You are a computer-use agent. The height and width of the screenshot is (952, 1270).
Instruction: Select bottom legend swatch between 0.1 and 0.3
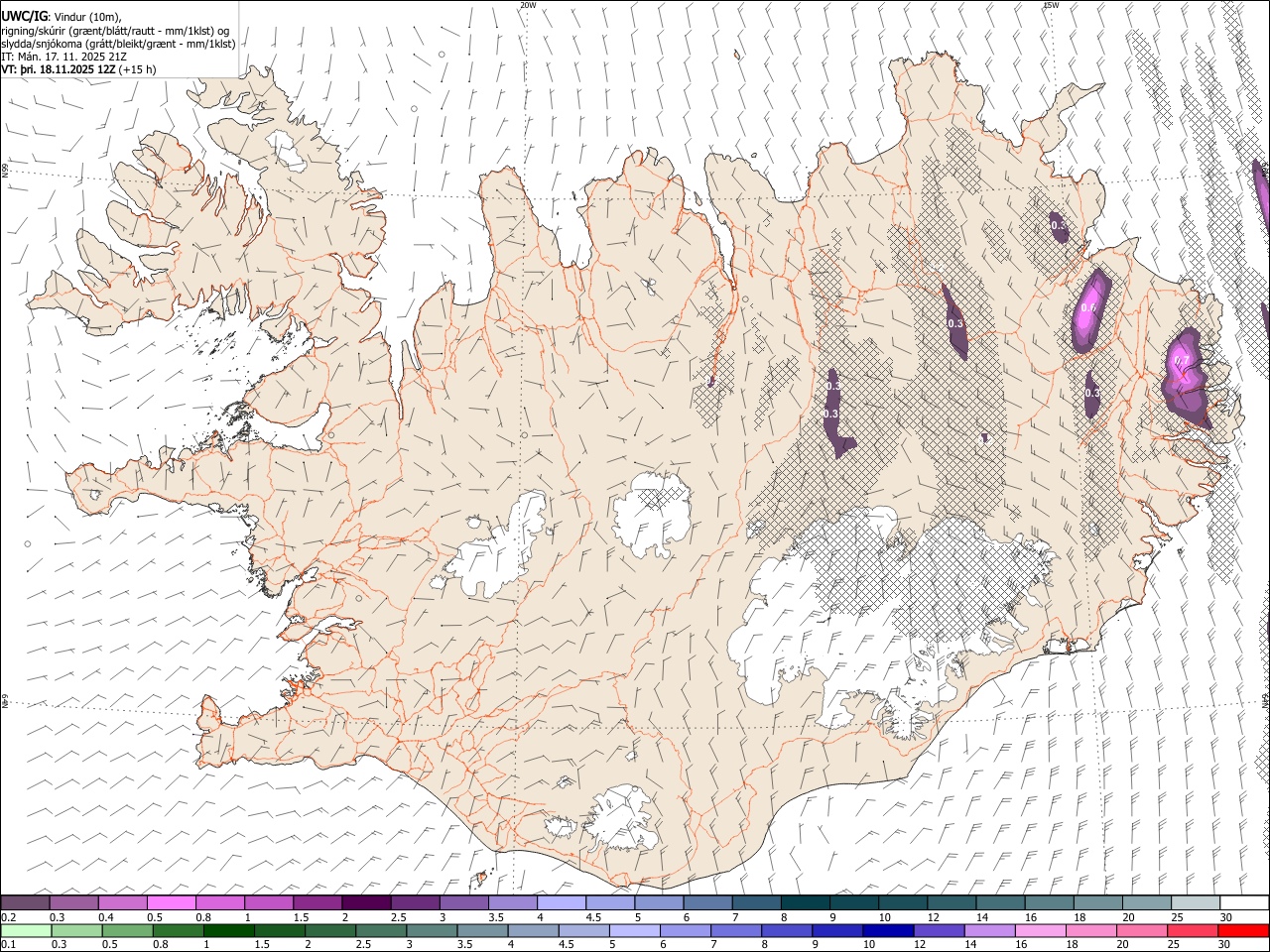25,930
